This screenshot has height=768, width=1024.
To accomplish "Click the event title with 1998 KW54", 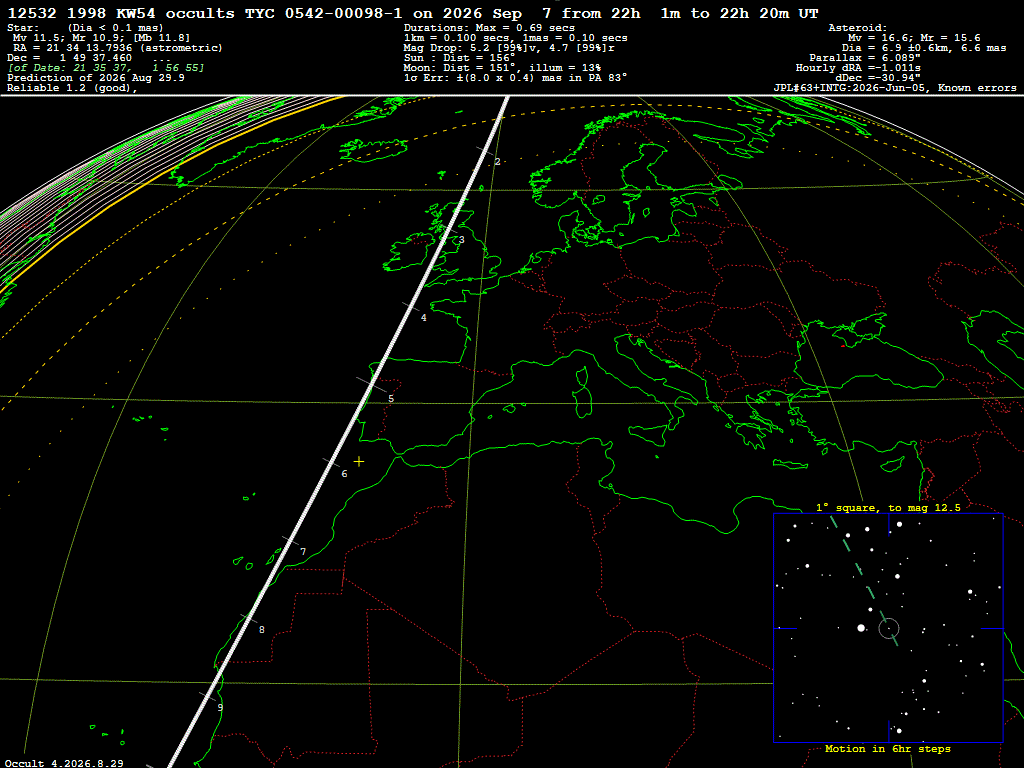I will pos(413,14).
